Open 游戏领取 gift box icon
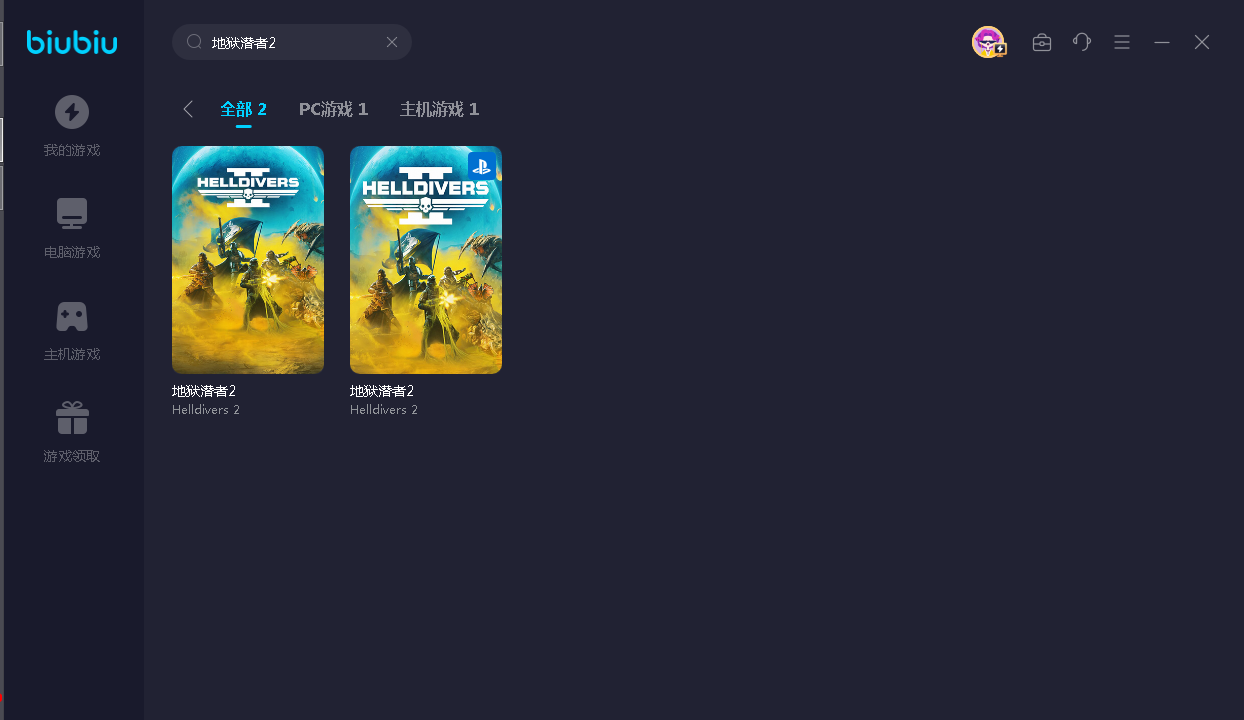The height and width of the screenshot is (720, 1244). (72, 418)
